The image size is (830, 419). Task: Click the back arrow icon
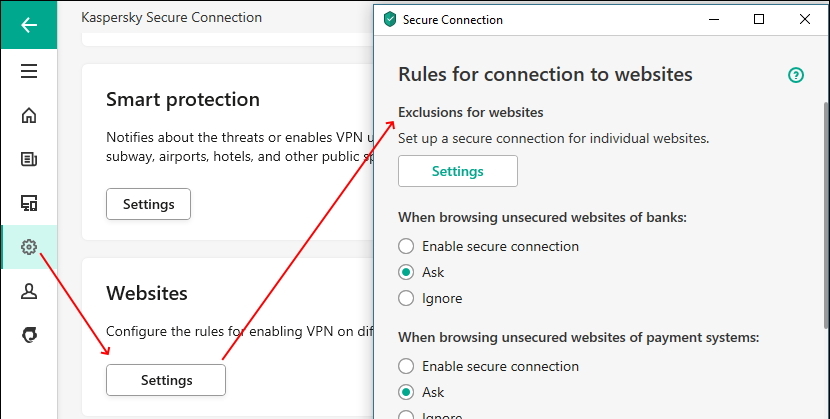pyautogui.click(x=29, y=25)
